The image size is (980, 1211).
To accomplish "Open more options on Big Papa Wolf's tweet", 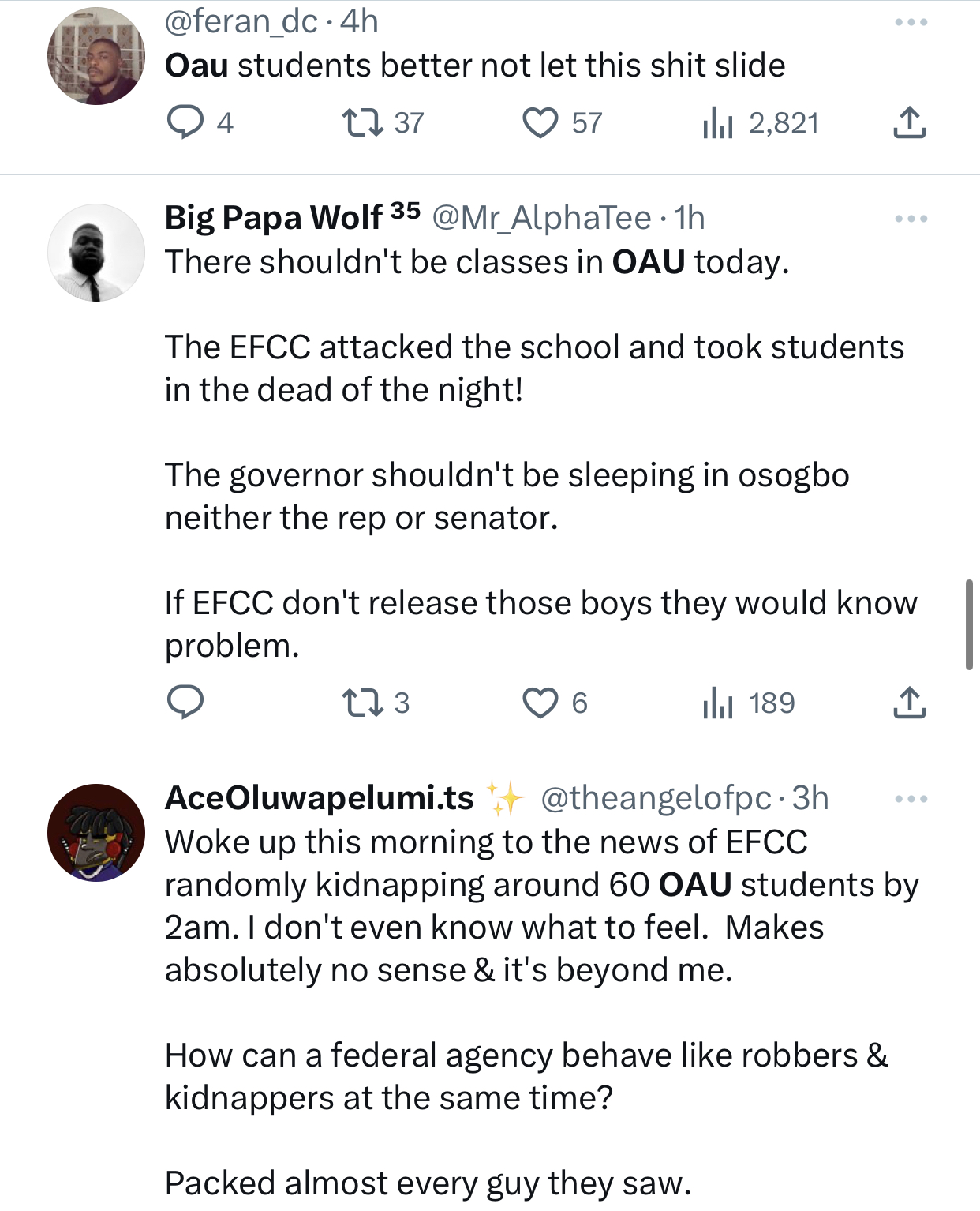I will [911, 219].
